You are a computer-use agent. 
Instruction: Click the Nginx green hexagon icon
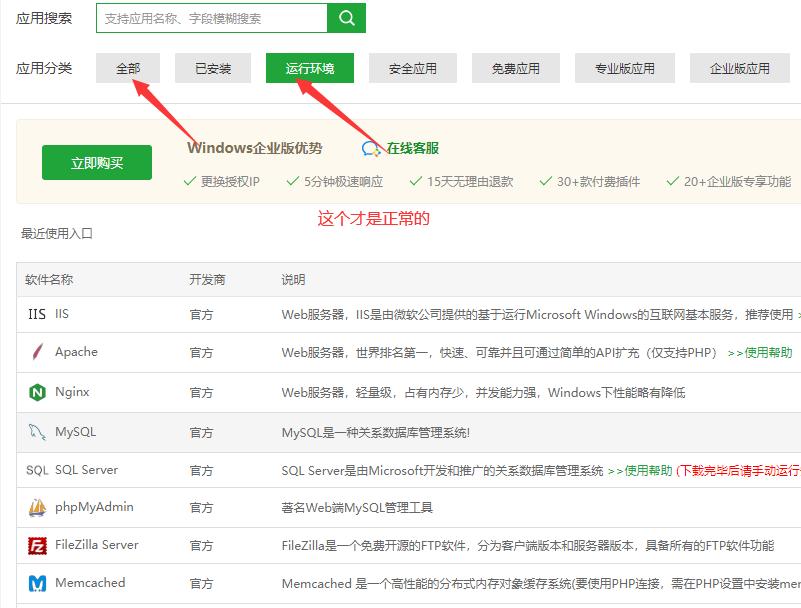point(37,392)
